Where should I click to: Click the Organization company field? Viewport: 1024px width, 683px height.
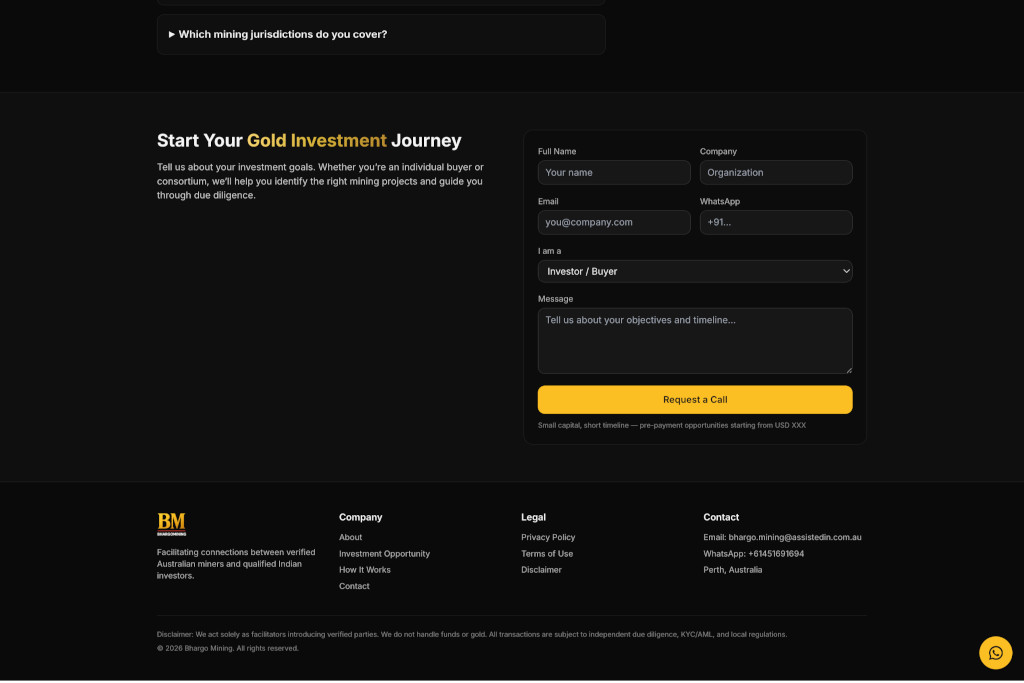(x=776, y=172)
